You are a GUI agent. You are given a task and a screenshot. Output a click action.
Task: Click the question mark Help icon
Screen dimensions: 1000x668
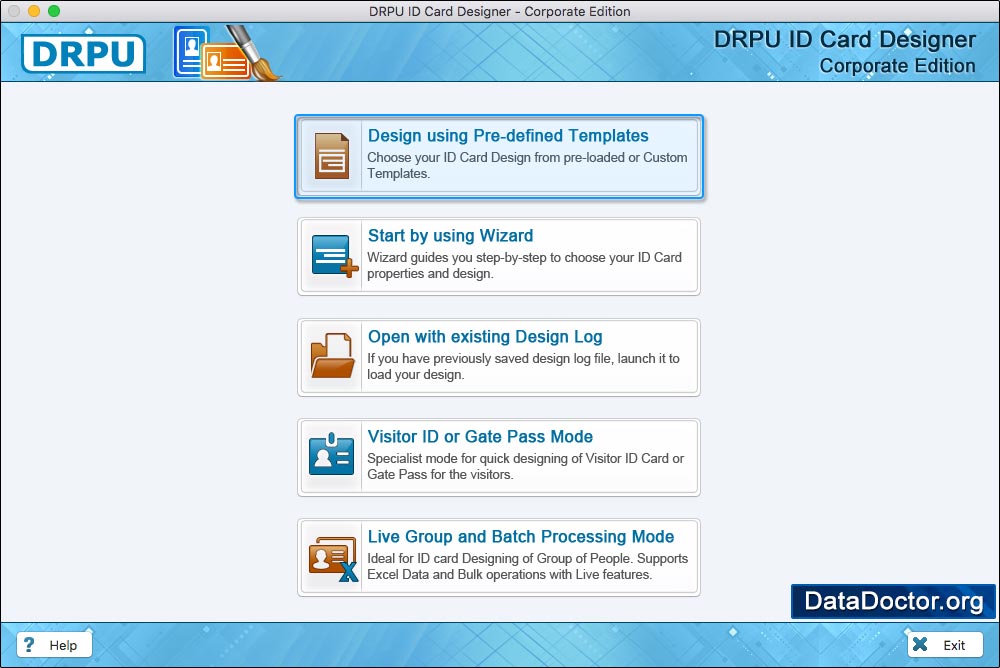pyautogui.click(x=29, y=644)
